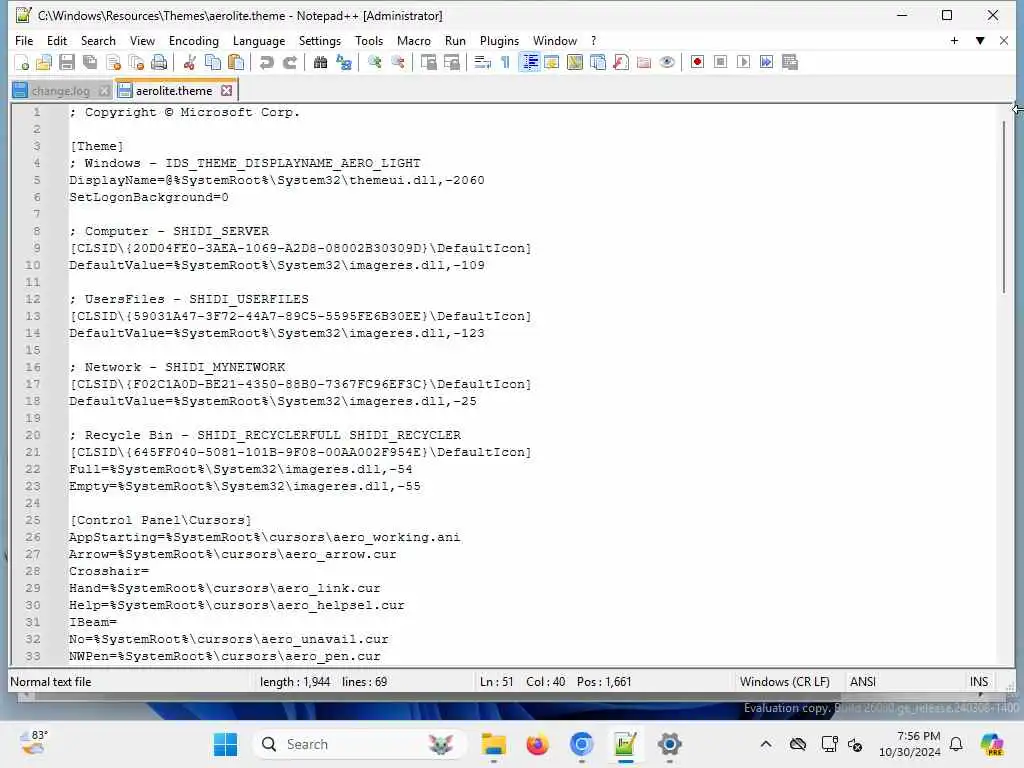Open the File menu
This screenshot has width=1024, height=768.
click(24, 40)
